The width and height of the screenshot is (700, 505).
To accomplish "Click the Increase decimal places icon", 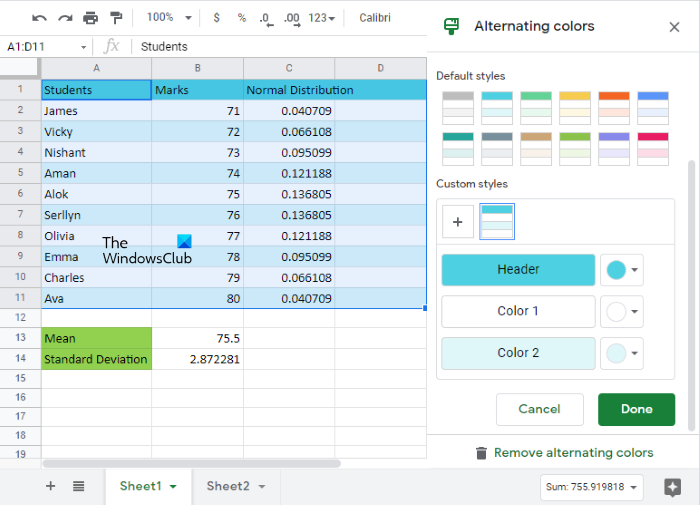I will [x=292, y=18].
